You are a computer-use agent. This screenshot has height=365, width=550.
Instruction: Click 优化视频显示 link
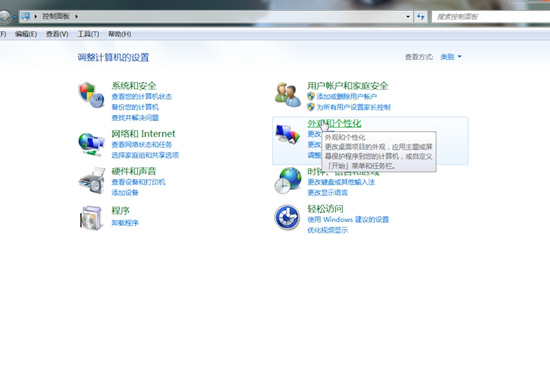pyautogui.click(x=328, y=230)
